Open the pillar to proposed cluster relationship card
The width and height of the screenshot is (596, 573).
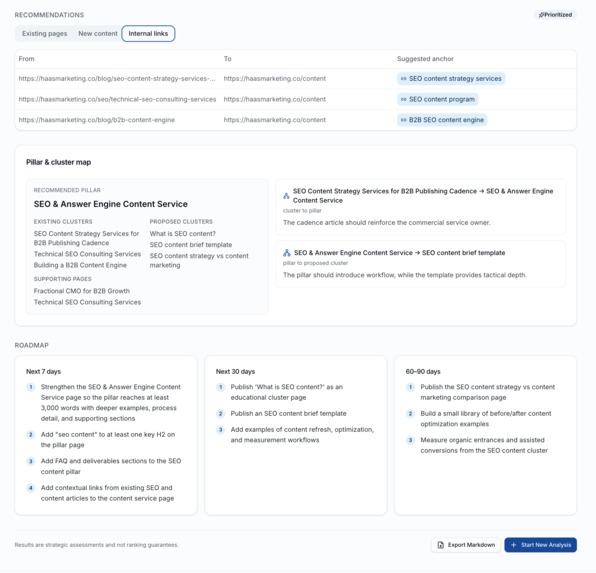(420, 264)
